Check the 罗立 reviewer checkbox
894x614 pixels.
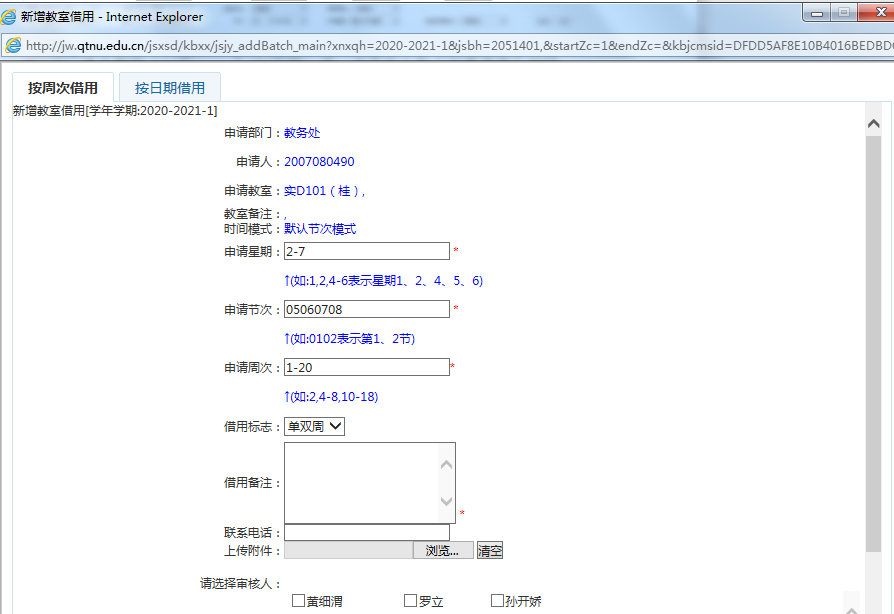409,600
